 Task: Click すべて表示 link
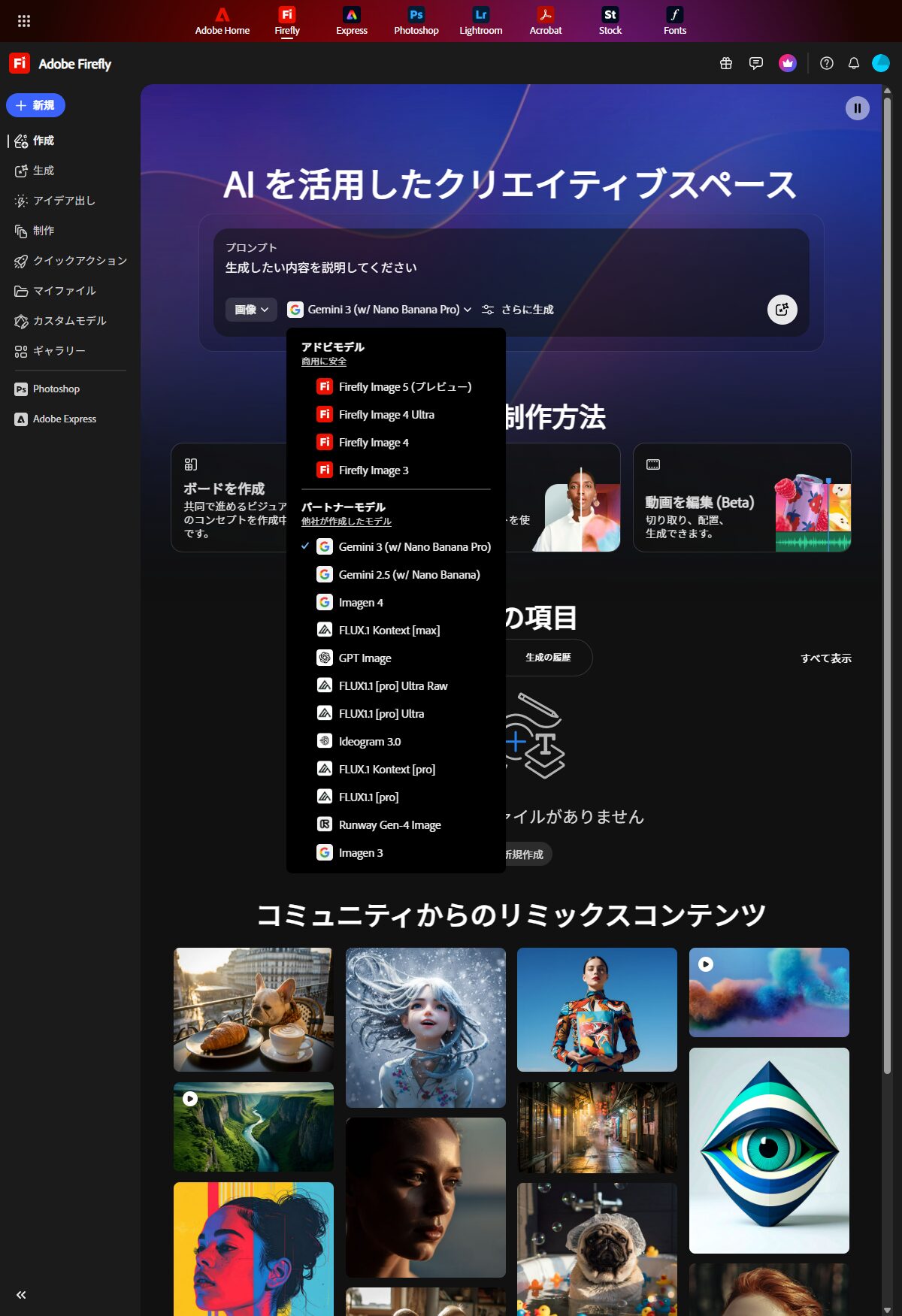826,658
